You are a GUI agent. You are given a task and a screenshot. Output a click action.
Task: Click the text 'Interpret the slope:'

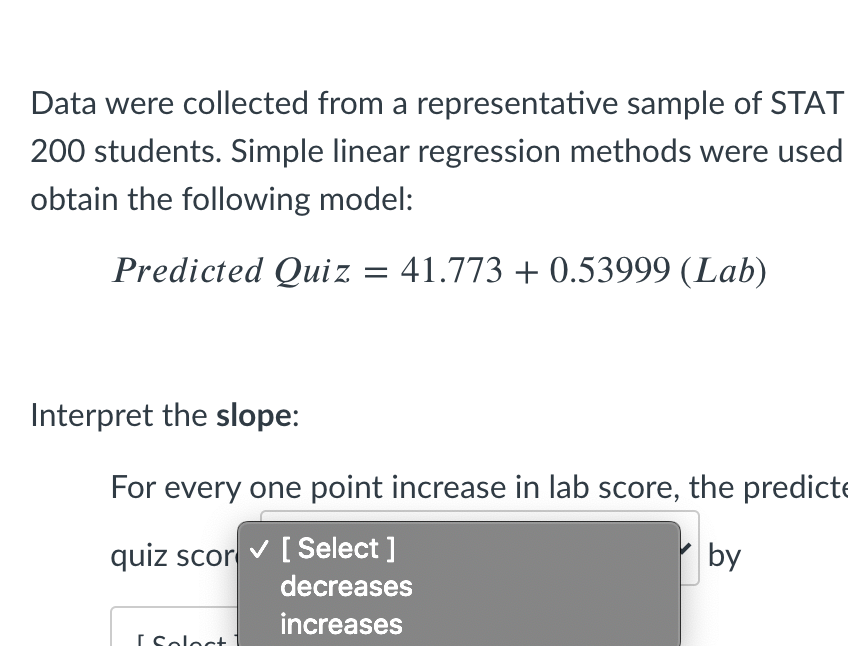tap(164, 415)
